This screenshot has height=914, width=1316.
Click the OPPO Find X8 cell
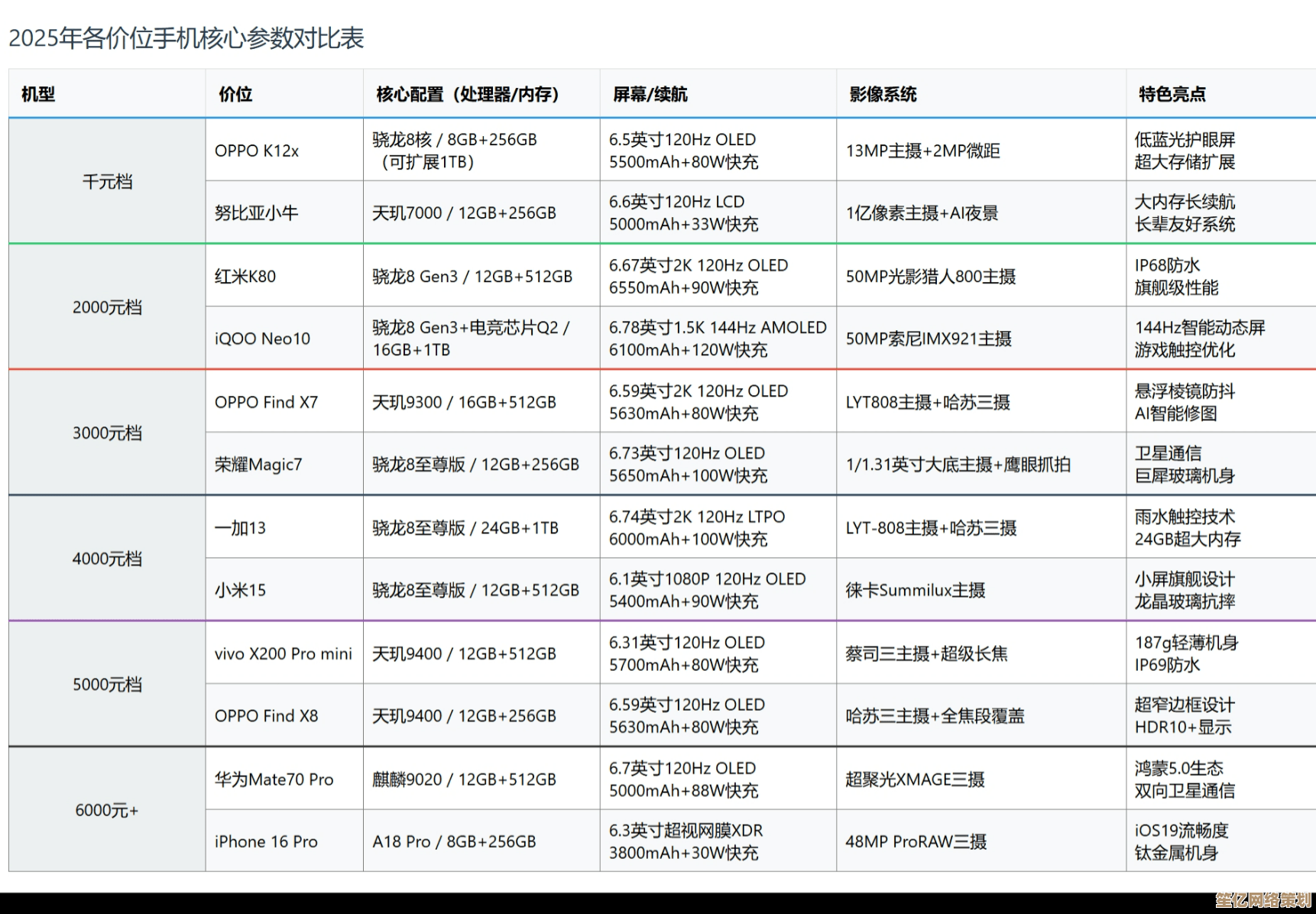coord(284,715)
